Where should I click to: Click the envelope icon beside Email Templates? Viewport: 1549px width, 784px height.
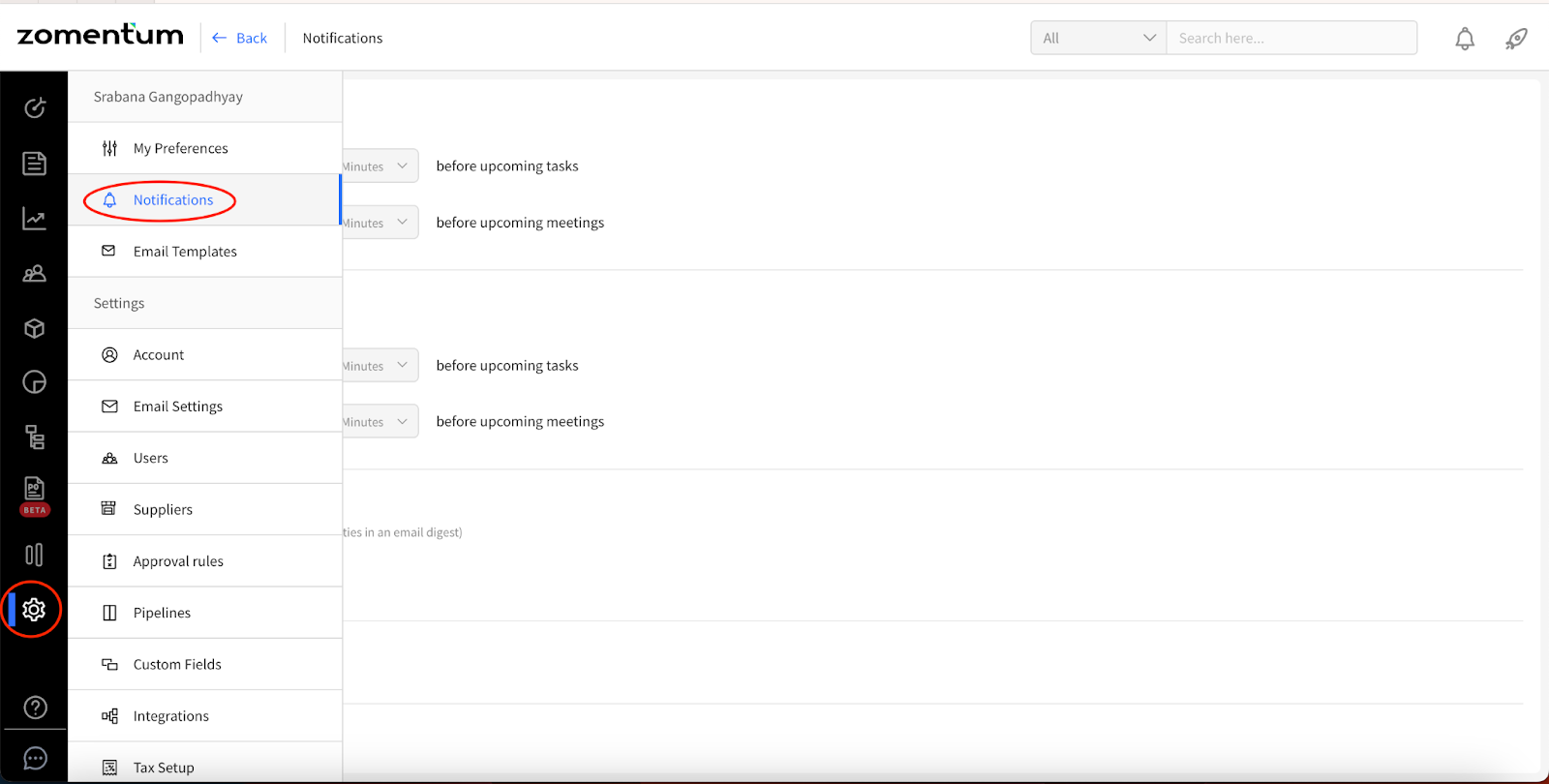[108, 251]
